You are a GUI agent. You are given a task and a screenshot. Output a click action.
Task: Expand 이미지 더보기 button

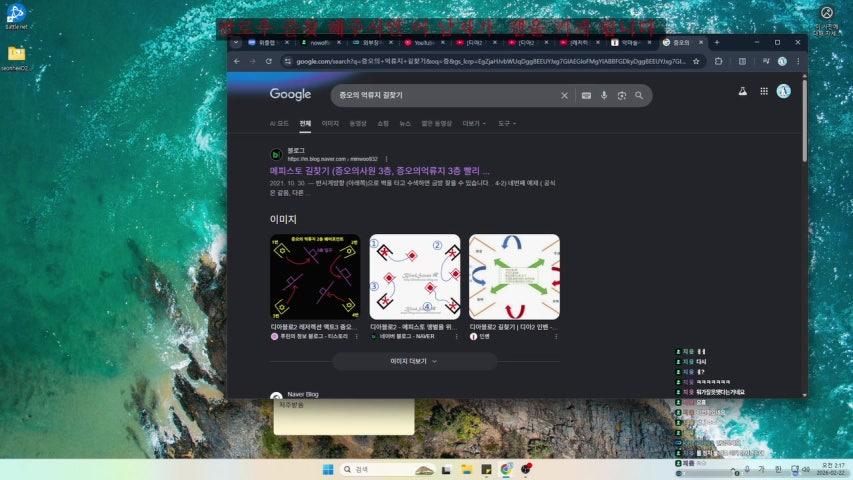[415, 361]
